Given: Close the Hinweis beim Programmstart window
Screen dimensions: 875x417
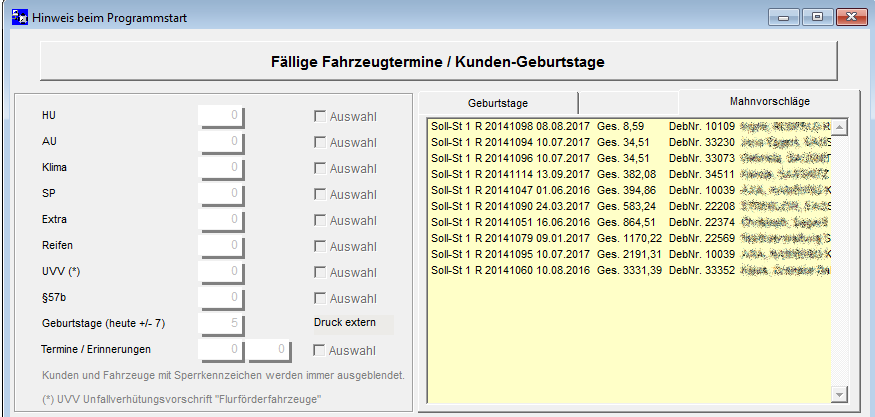Looking at the screenshot, I should pyautogui.click(x=852, y=17).
